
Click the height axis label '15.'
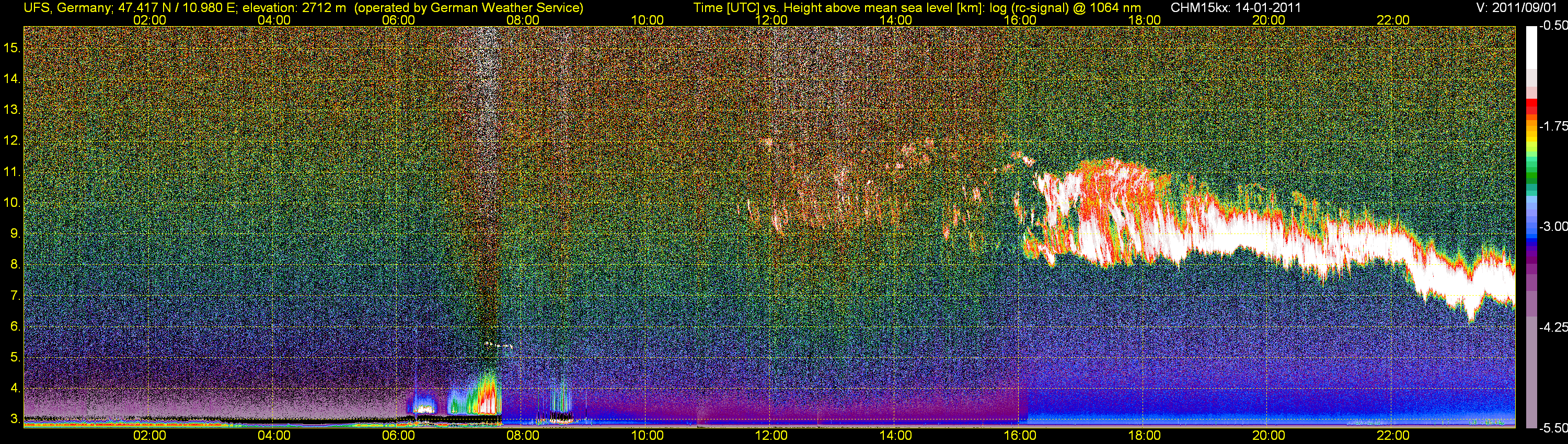[12, 48]
